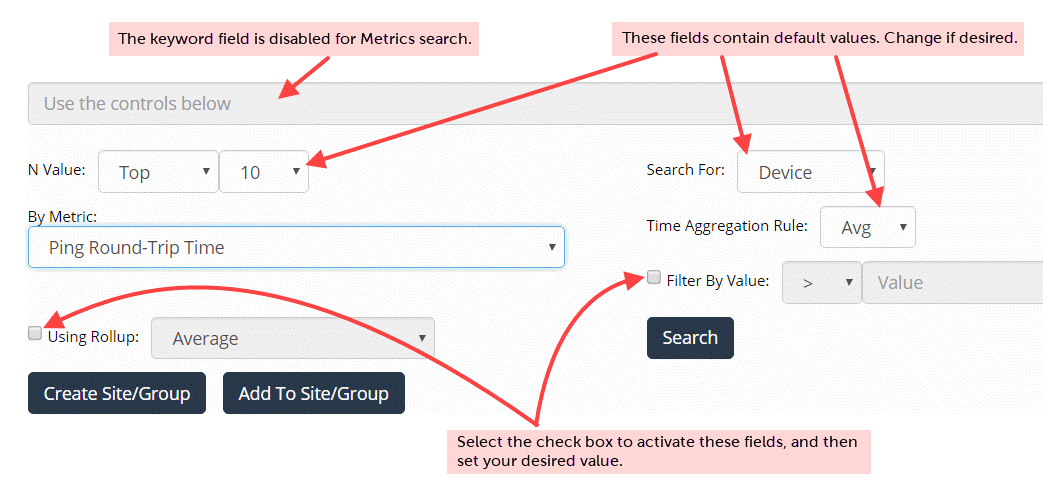
Task: Open the Average rollup dropdown
Action: [293, 339]
